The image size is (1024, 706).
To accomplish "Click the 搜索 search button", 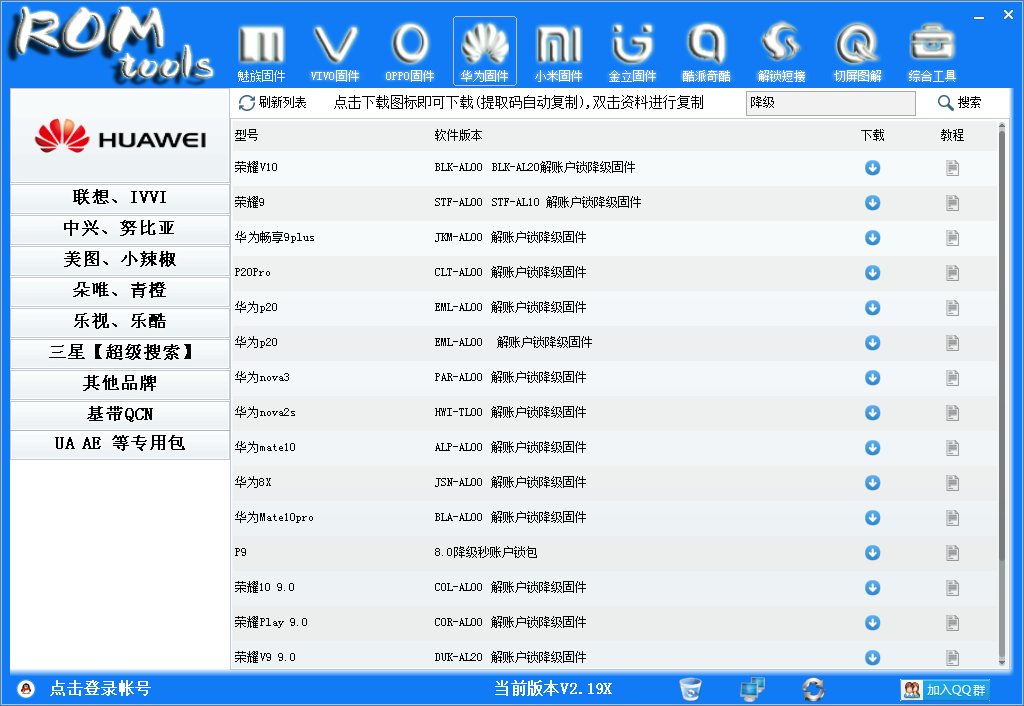I will point(959,103).
